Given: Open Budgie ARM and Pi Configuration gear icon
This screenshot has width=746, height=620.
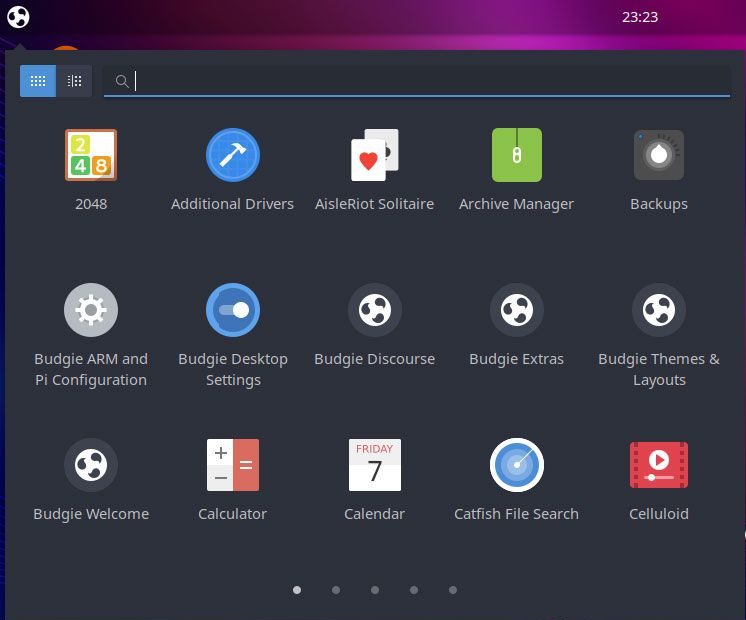Looking at the screenshot, I should tap(91, 310).
